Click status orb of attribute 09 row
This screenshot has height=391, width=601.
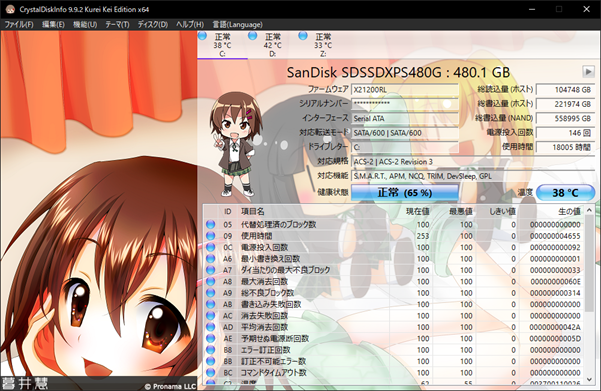point(210,236)
